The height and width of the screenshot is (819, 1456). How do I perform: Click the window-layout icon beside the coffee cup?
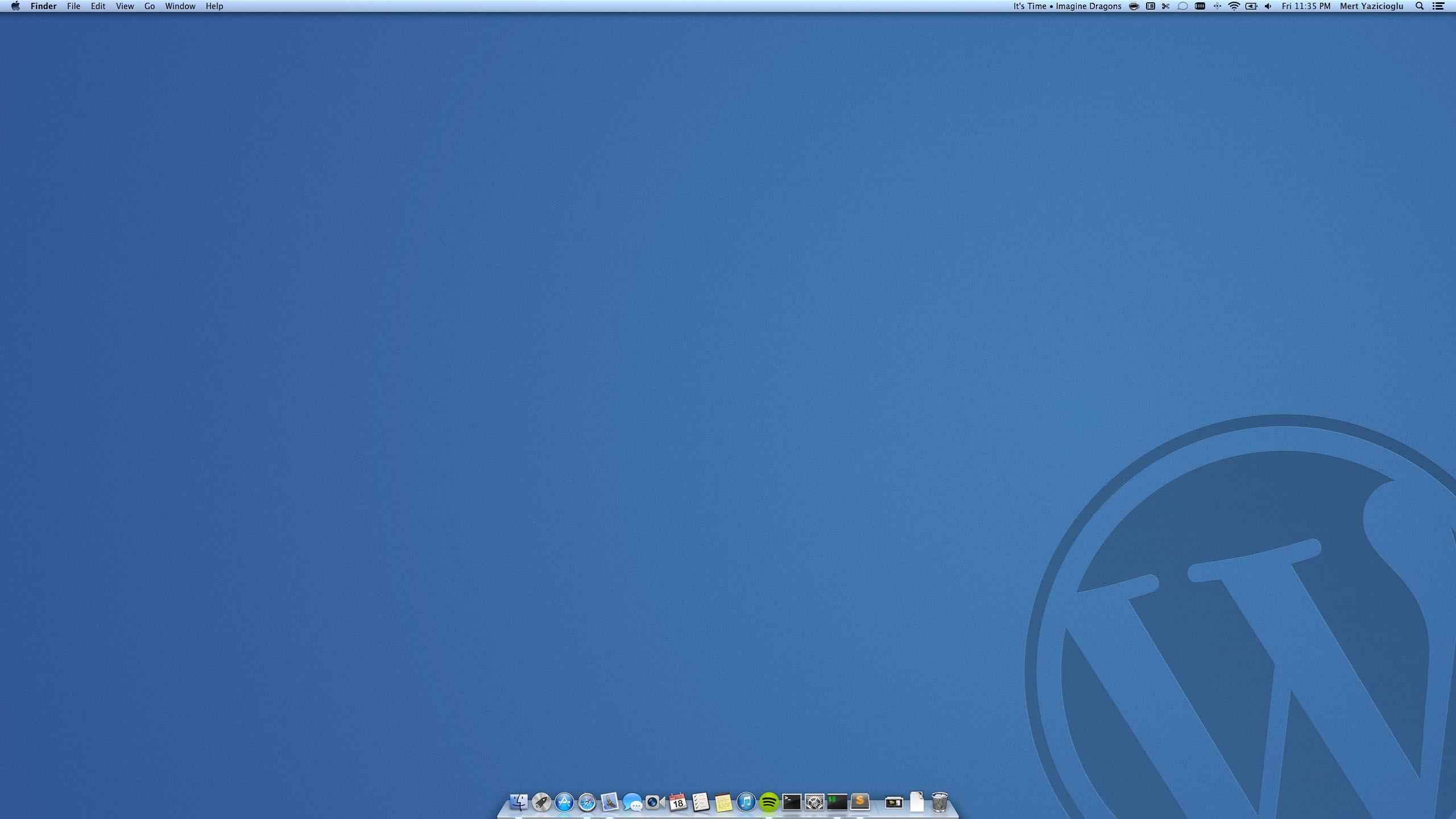(x=1150, y=6)
